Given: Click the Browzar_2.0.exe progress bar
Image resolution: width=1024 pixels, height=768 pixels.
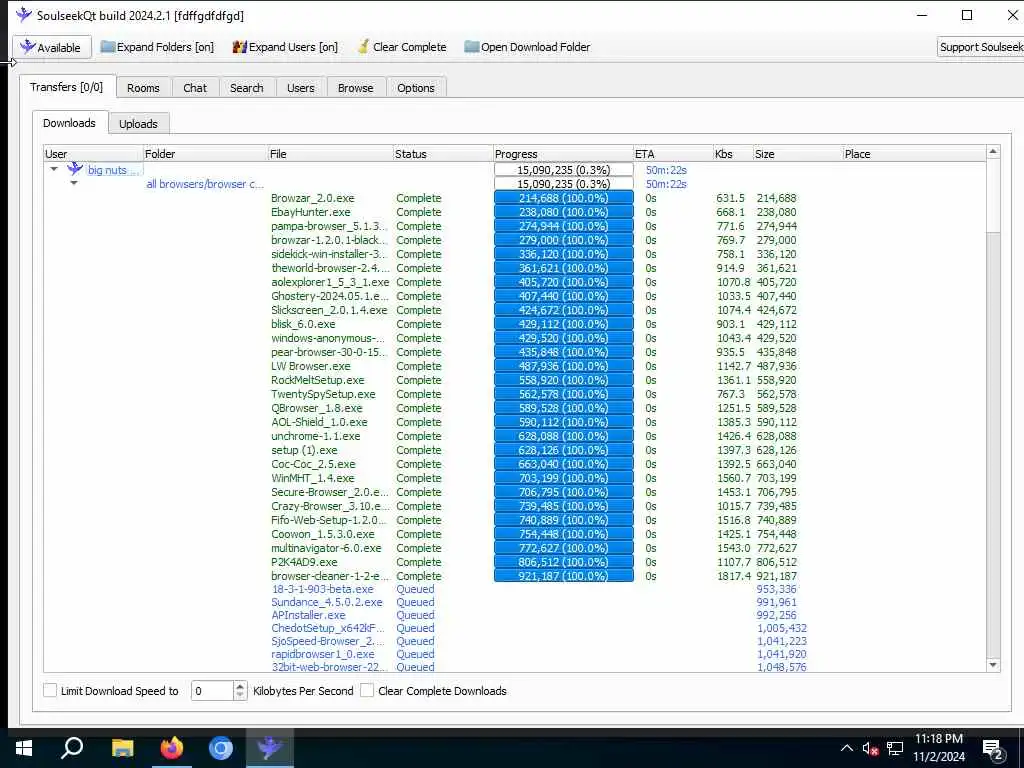Looking at the screenshot, I should point(564,198).
